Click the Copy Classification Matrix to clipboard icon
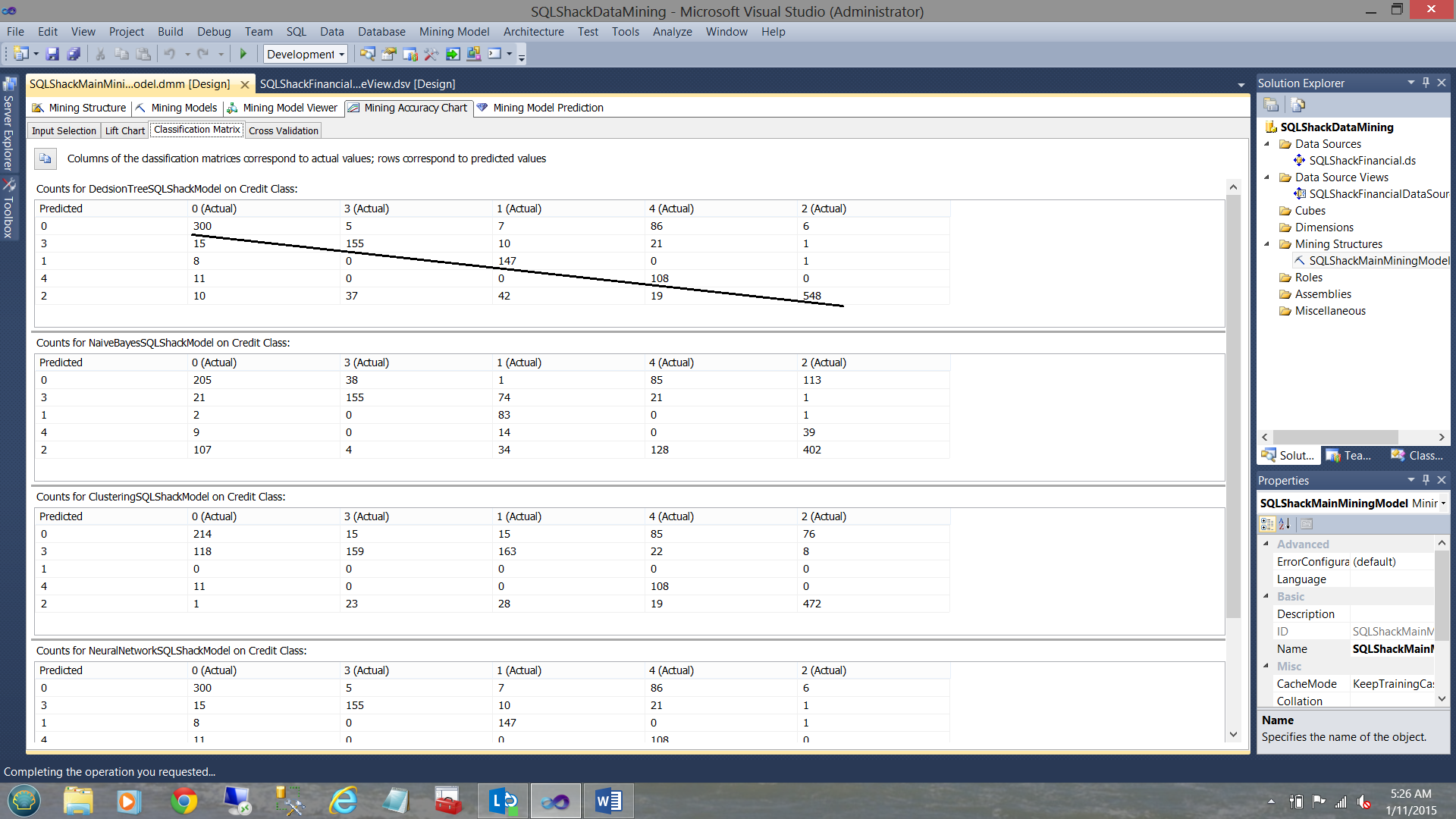 click(45, 158)
